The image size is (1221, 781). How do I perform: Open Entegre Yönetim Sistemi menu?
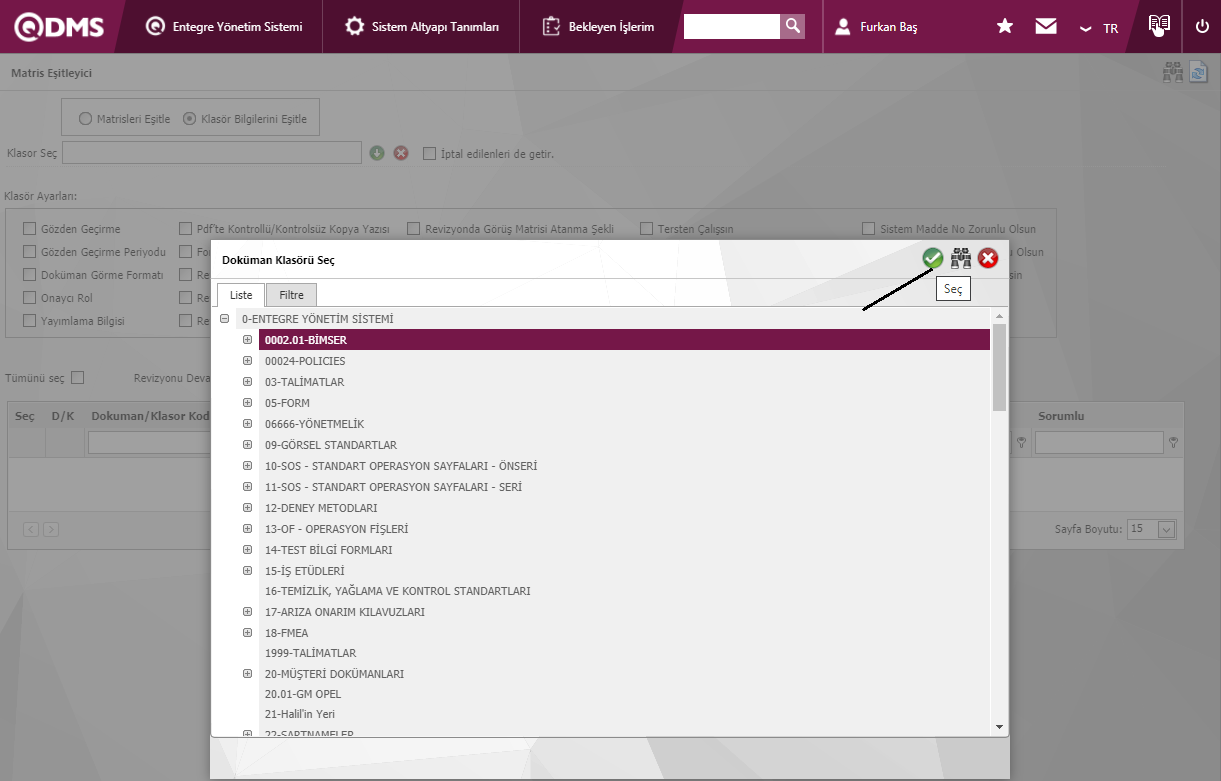coord(224,27)
